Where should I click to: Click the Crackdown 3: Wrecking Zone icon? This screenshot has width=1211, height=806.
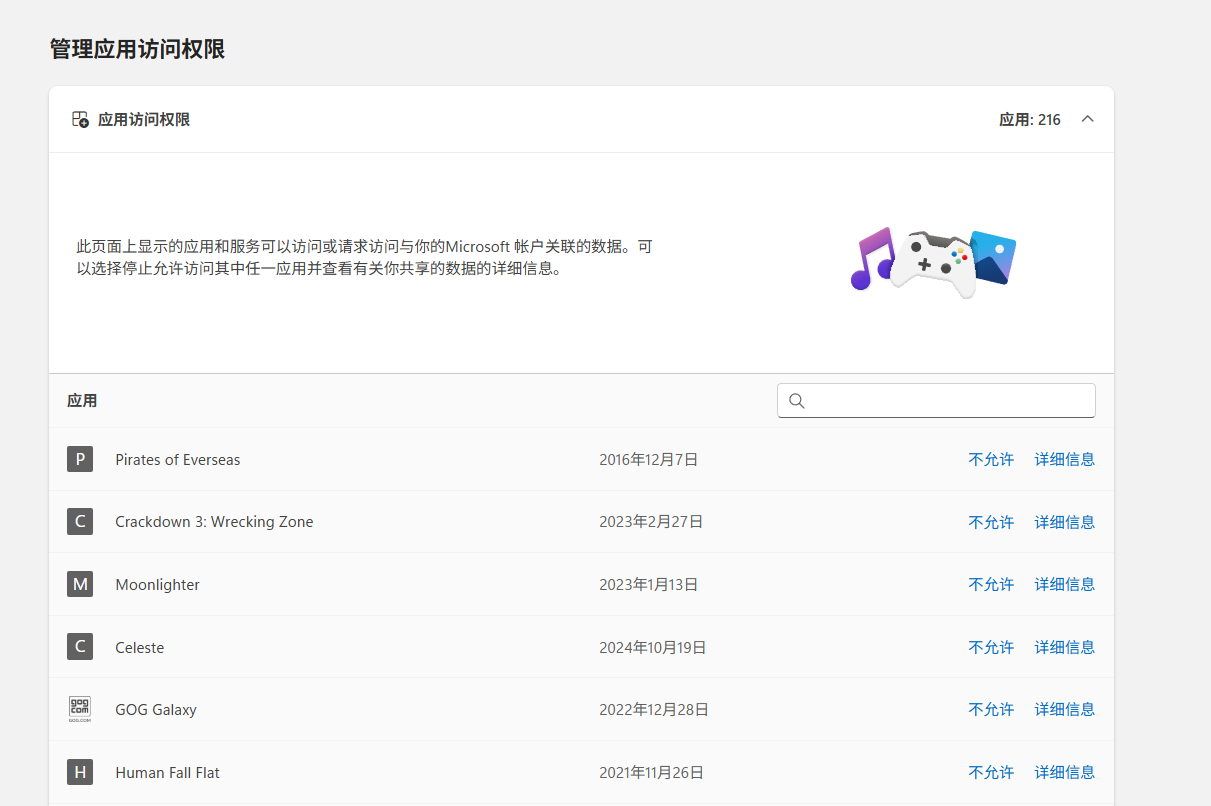80,521
